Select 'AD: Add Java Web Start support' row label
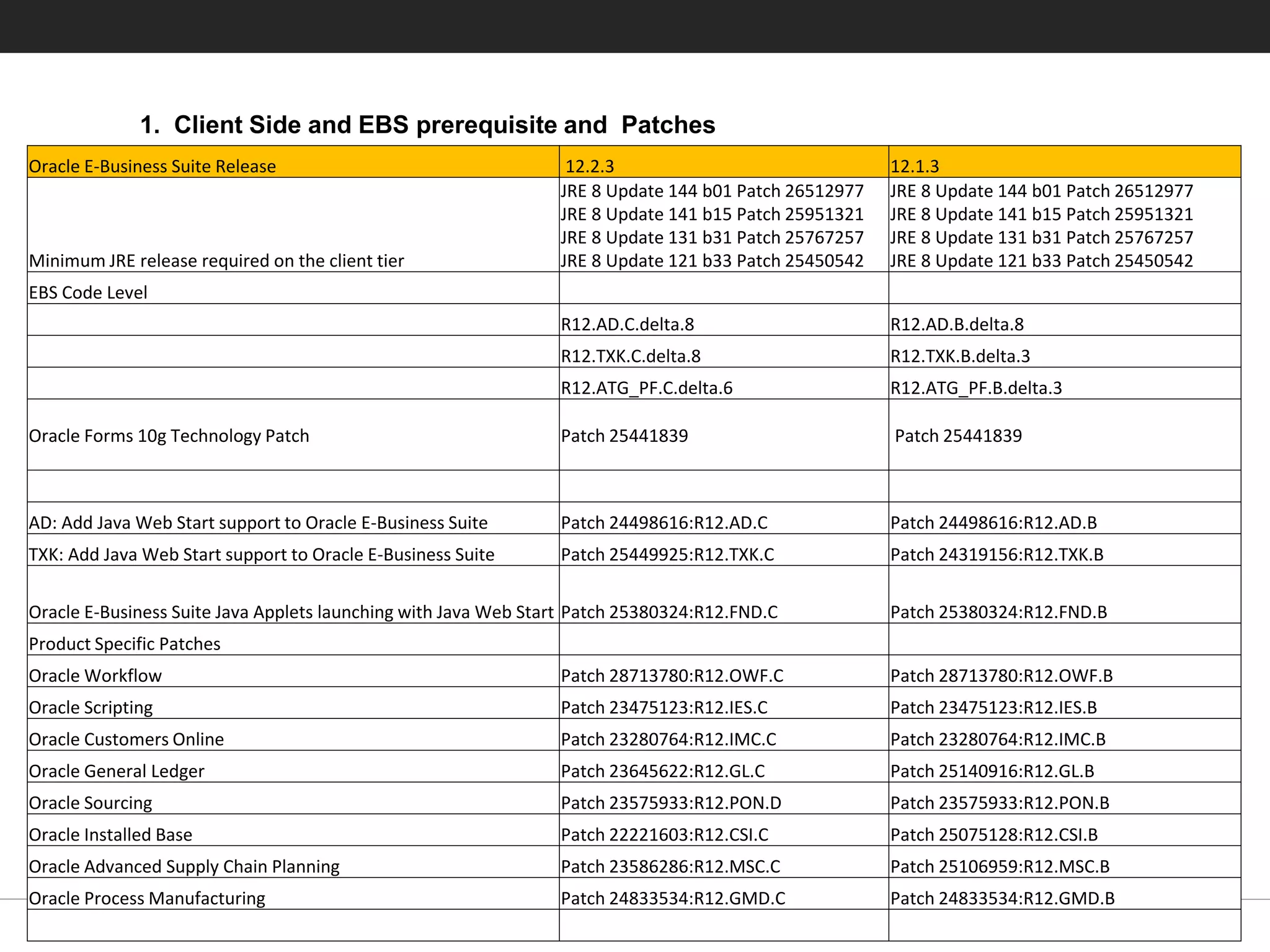Image resolution: width=1270 pixels, height=952 pixels. point(259,523)
